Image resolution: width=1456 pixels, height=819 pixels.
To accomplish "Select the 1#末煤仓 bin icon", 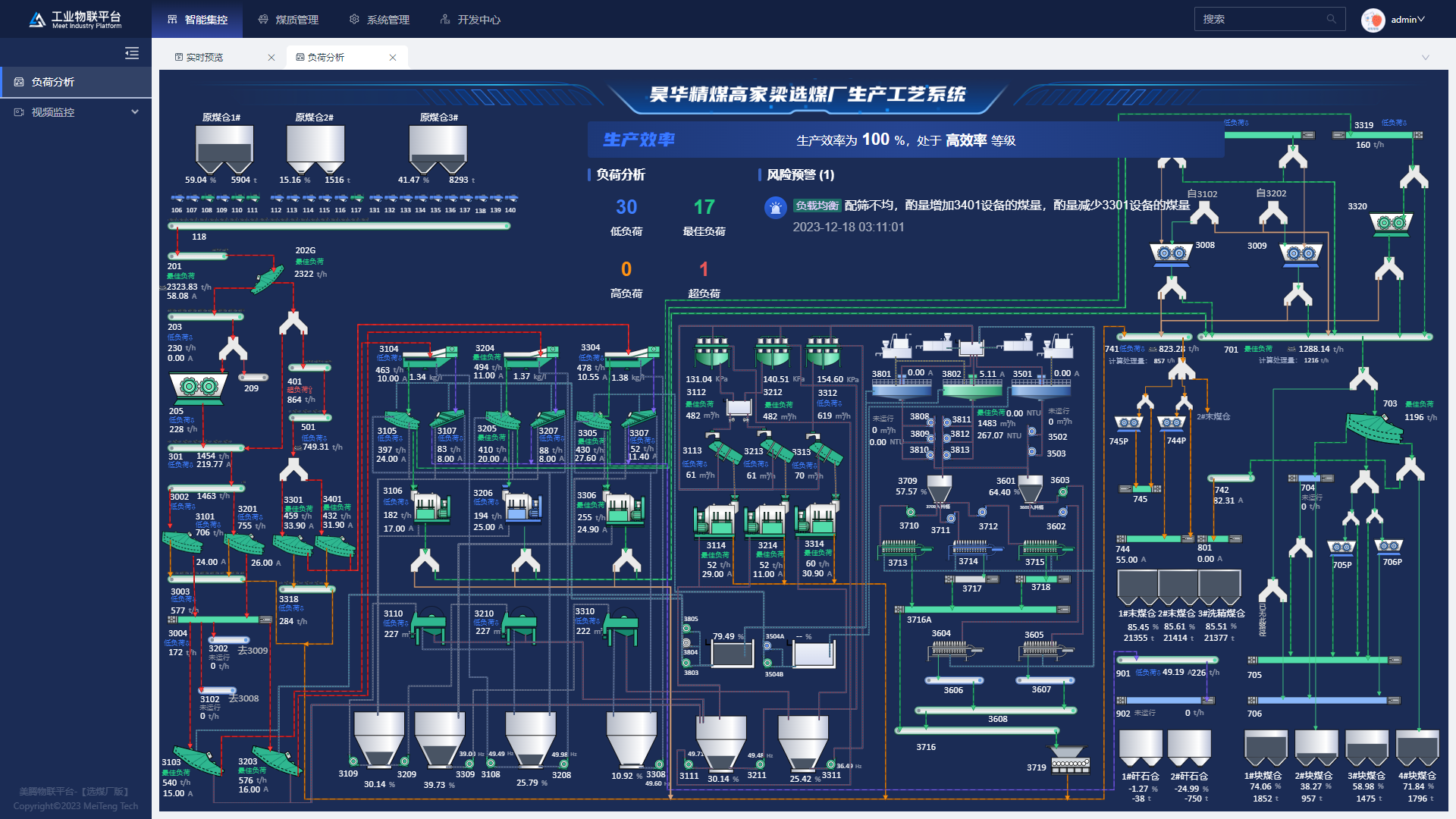I will pos(1137,587).
